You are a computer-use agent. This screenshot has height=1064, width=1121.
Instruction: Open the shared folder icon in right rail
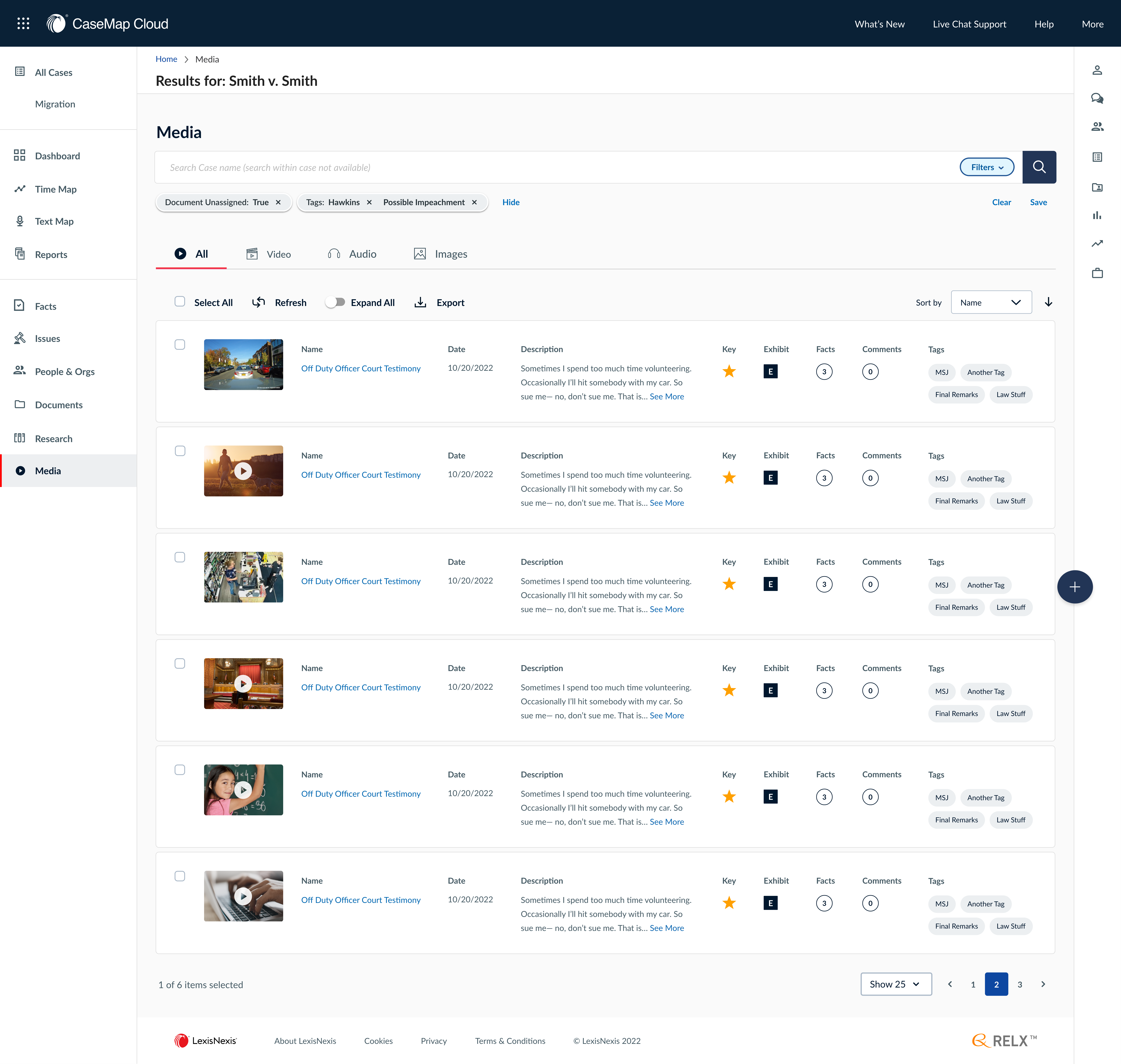(x=1097, y=187)
